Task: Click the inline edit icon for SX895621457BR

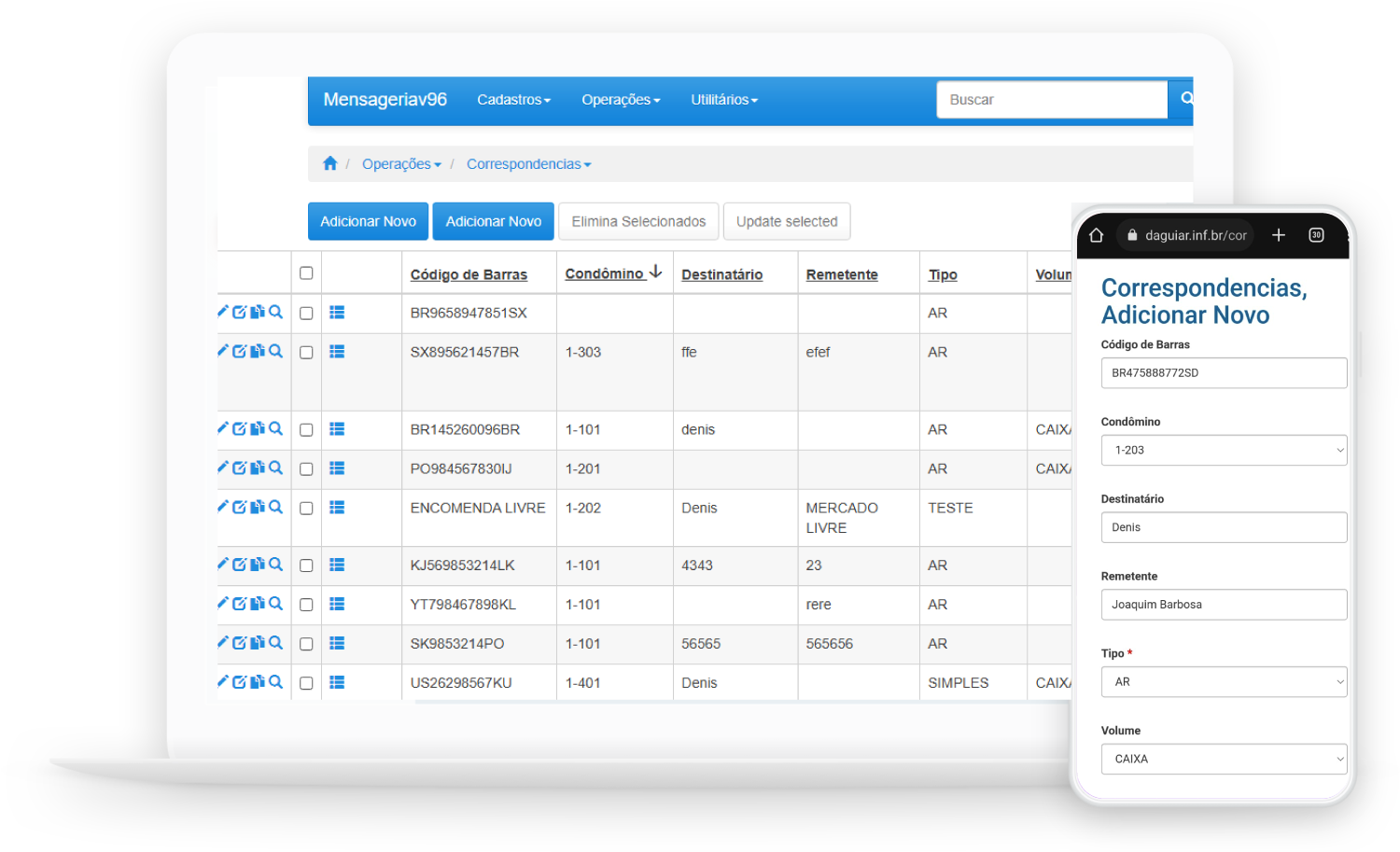Action: (240, 351)
